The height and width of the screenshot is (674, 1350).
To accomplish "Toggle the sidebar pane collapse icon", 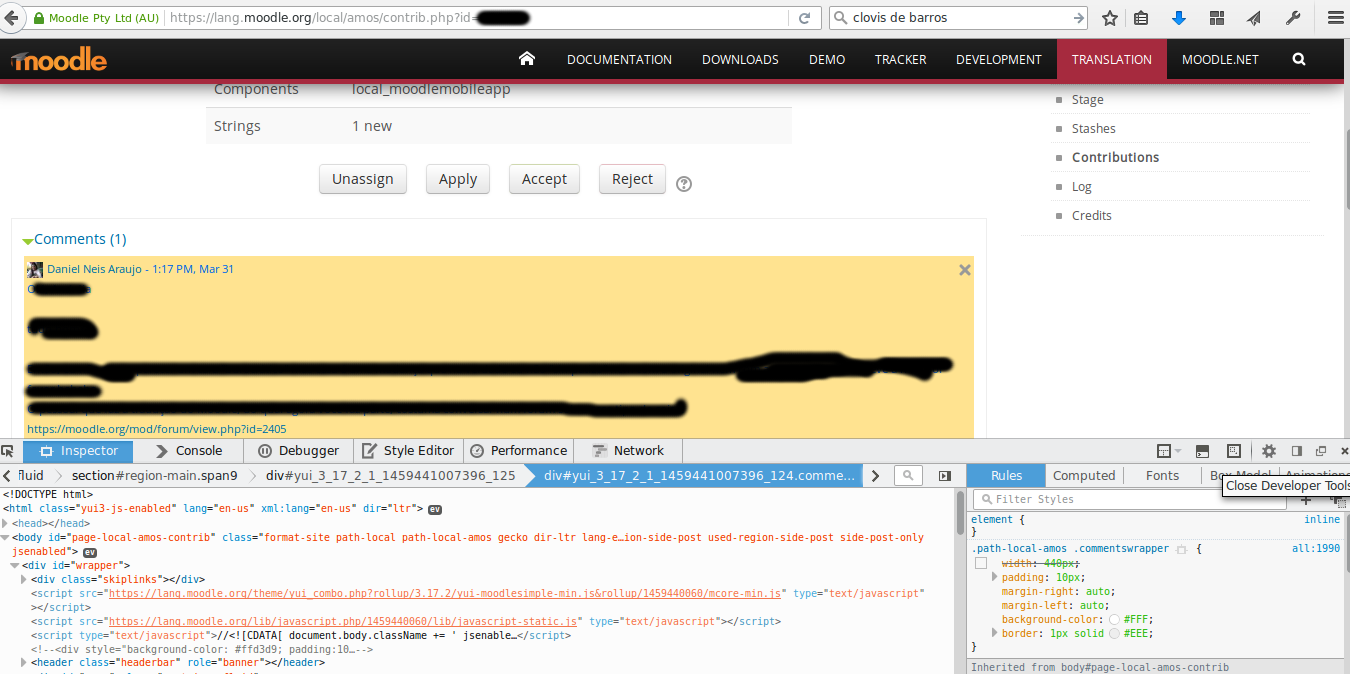I will pyautogui.click(x=945, y=476).
